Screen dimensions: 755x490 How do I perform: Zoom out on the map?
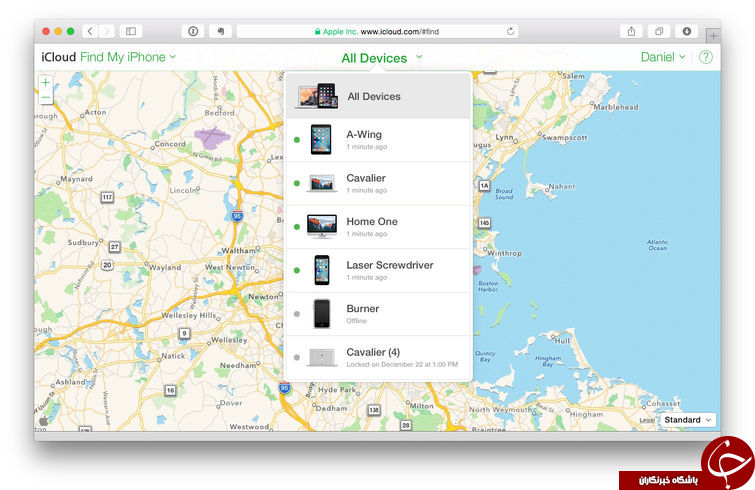tap(45, 98)
